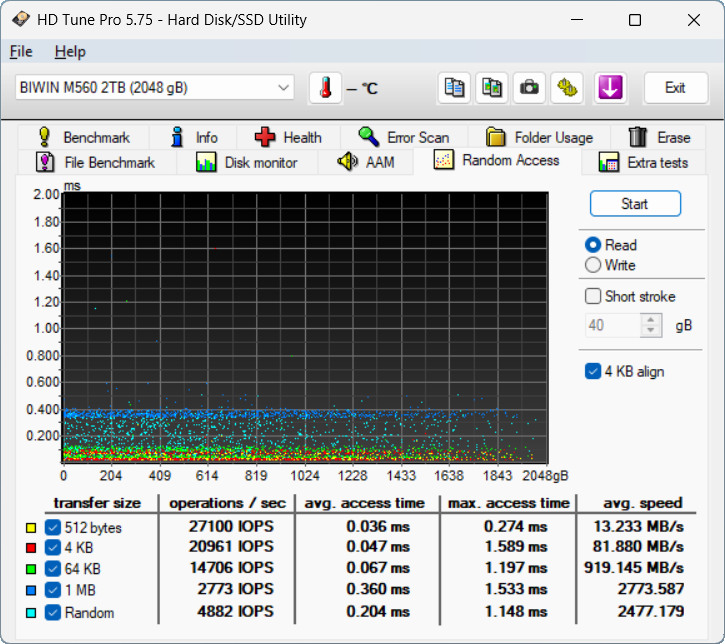The width and height of the screenshot is (725, 644).
Task: Click the red 4 KB color swatch
Action: 31,548
